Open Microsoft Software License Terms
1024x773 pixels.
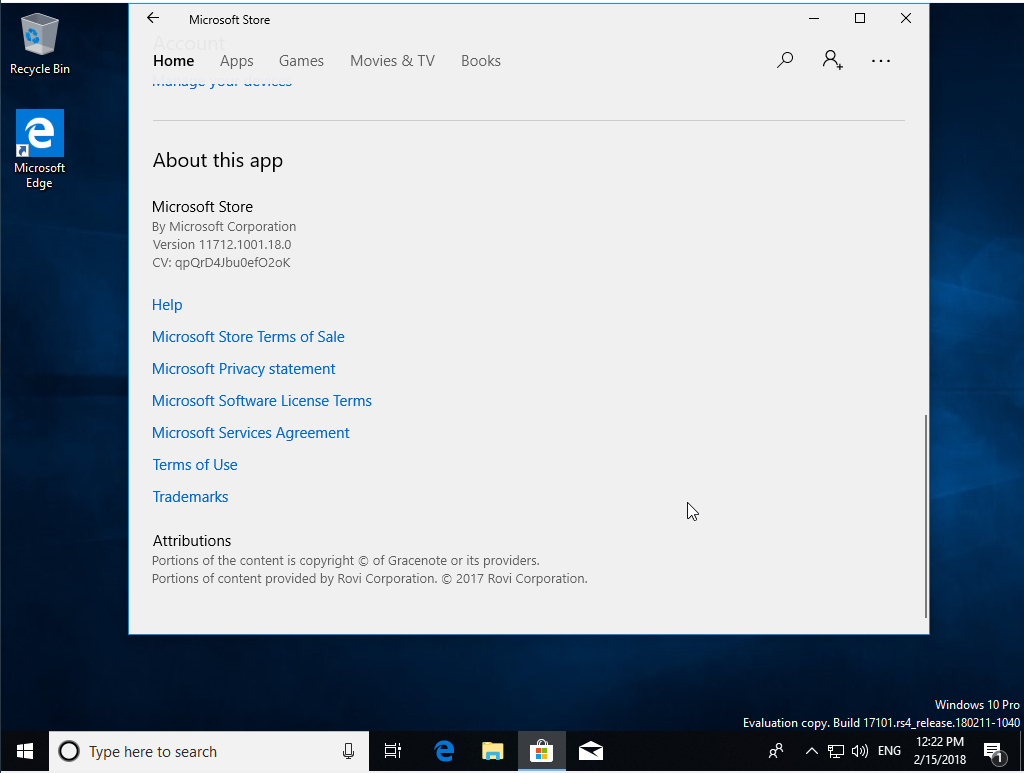coord(262,401)
